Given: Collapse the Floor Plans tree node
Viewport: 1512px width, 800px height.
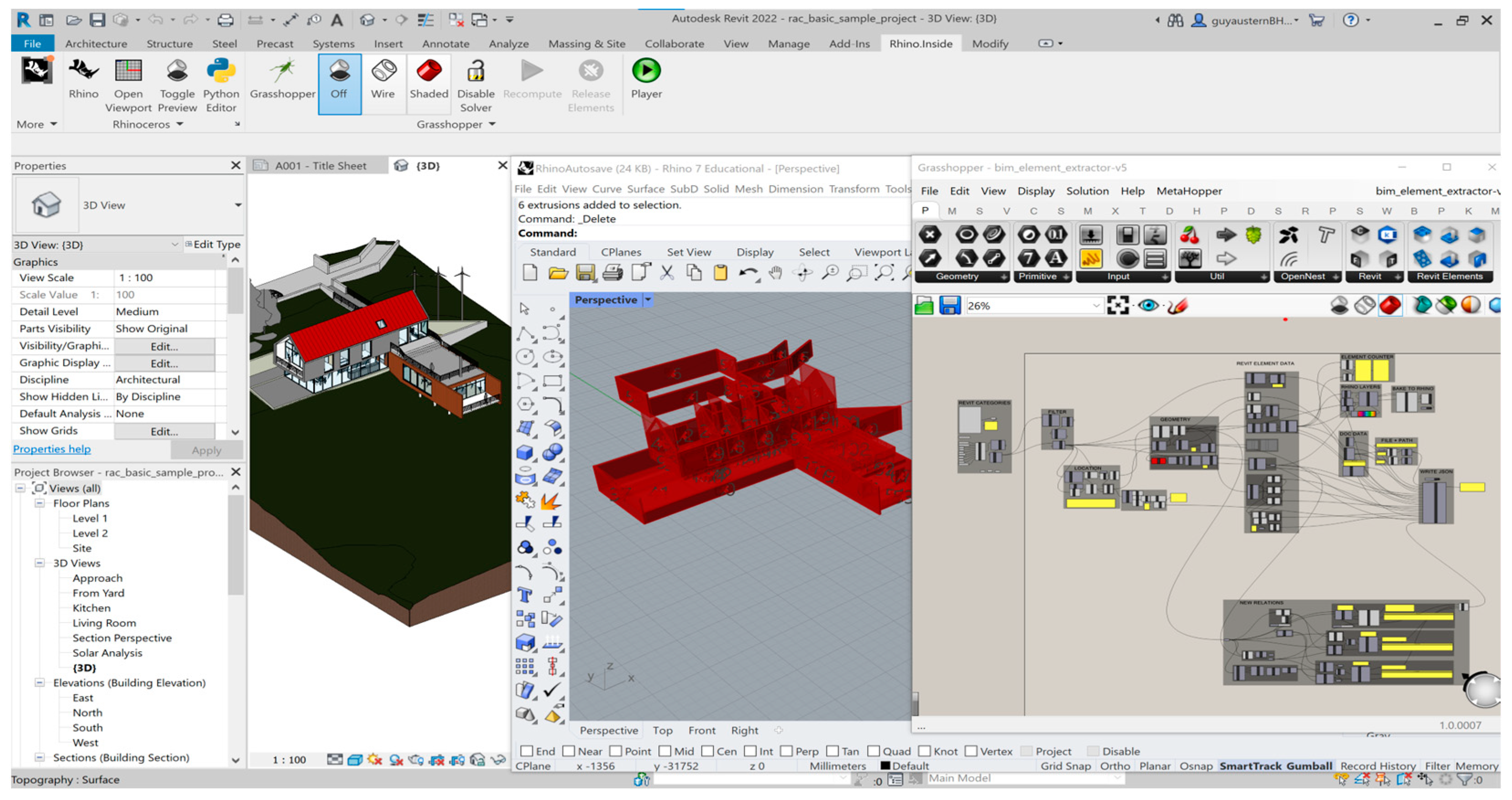Looking at the screenshot, I should (x=39, y=504).
